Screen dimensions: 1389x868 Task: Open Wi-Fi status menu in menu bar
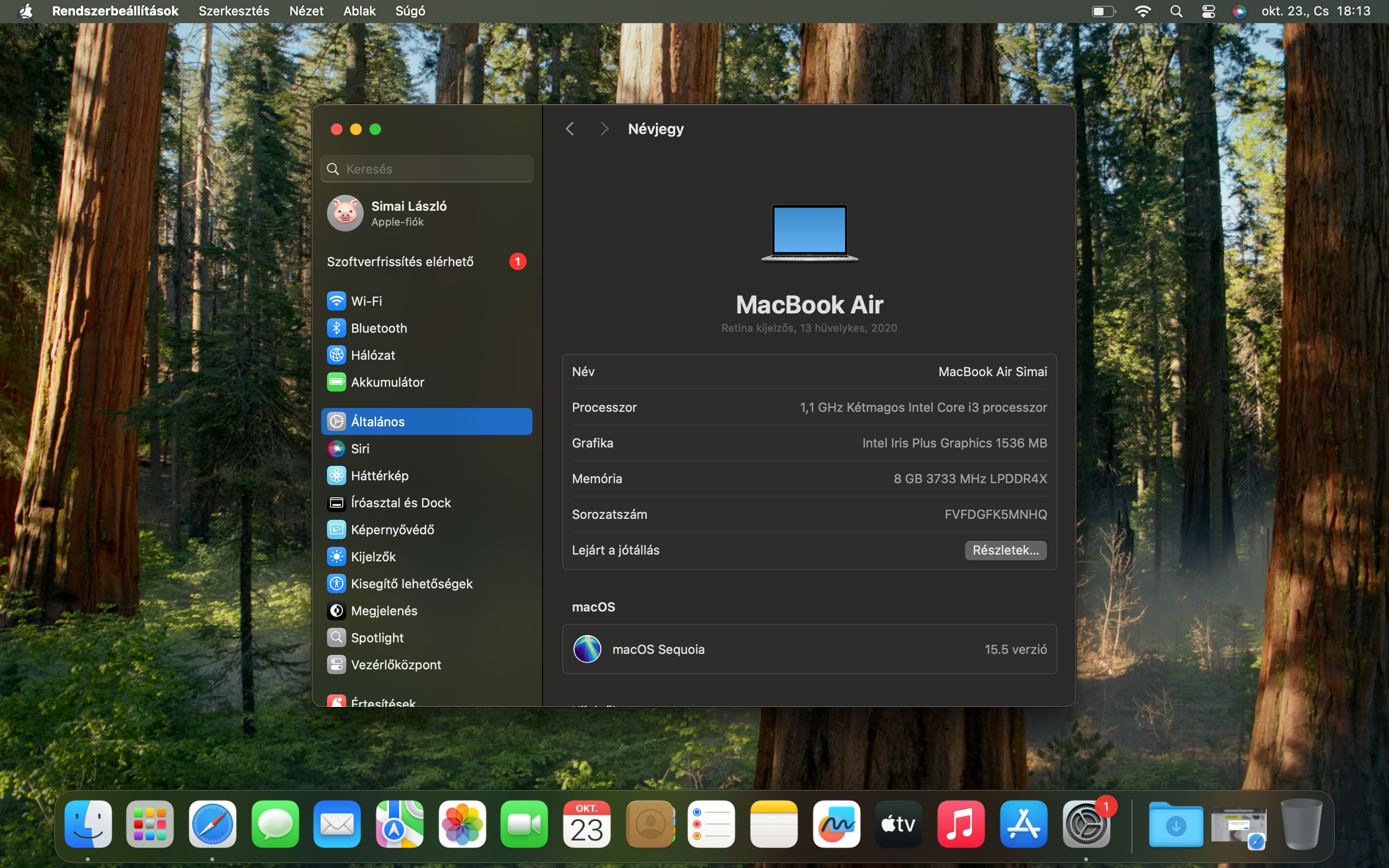(x=1142, y=11)
